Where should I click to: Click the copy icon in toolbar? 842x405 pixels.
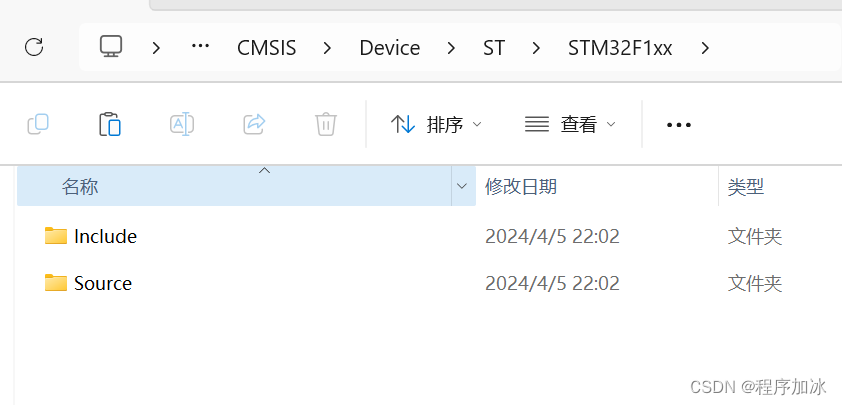(x=38, y=124)
